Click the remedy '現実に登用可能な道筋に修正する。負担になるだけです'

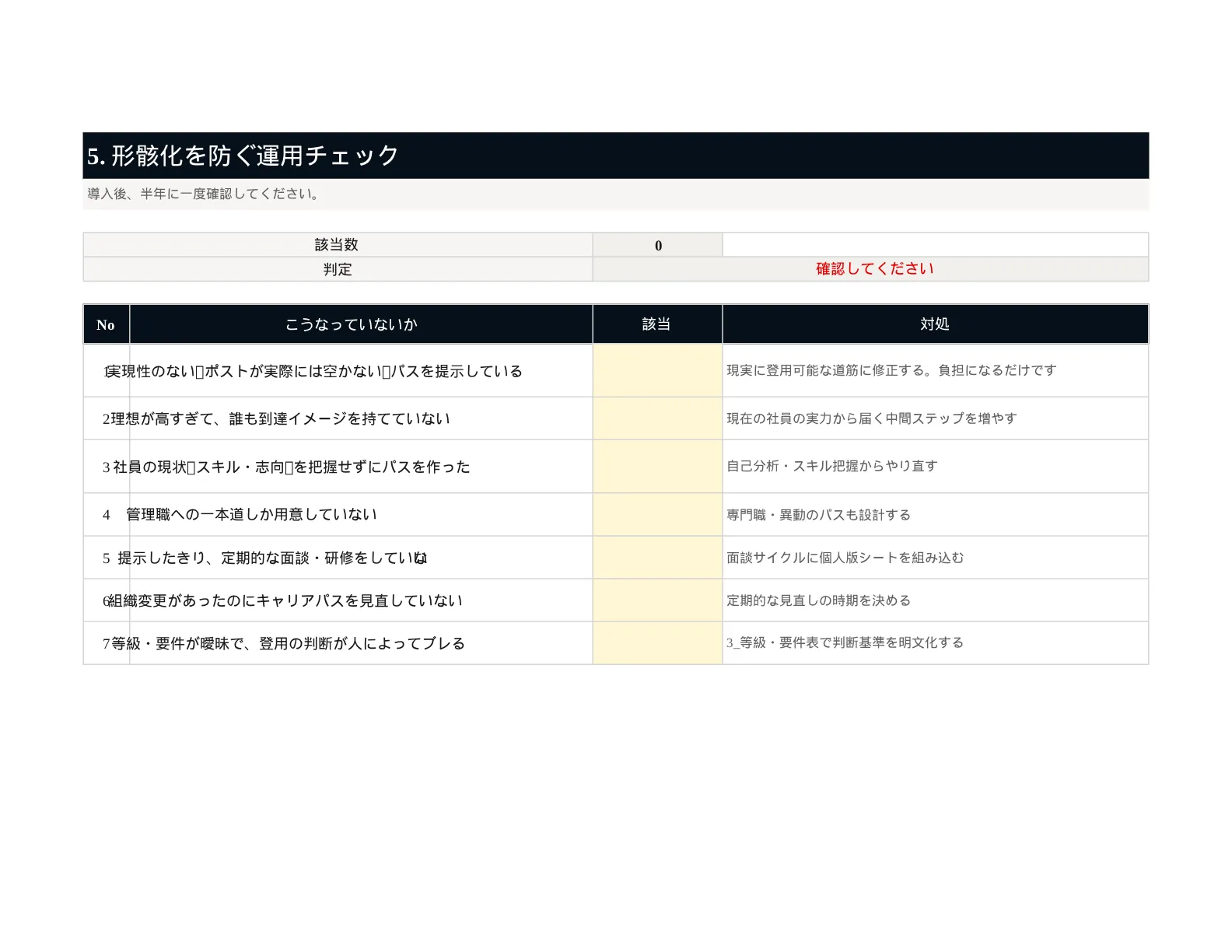point(891,370)
